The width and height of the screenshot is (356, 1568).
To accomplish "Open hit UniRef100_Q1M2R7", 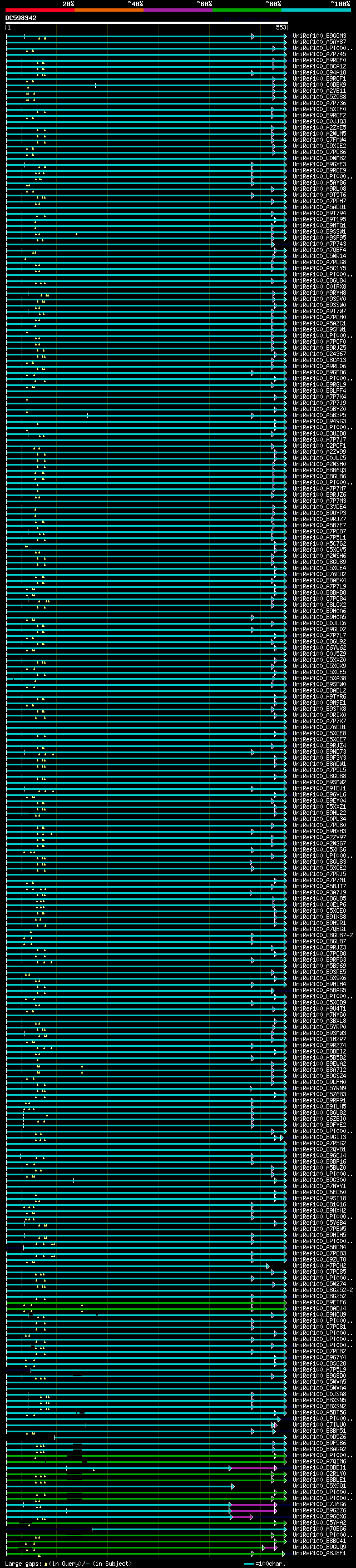I will (x=319, y=1039).
